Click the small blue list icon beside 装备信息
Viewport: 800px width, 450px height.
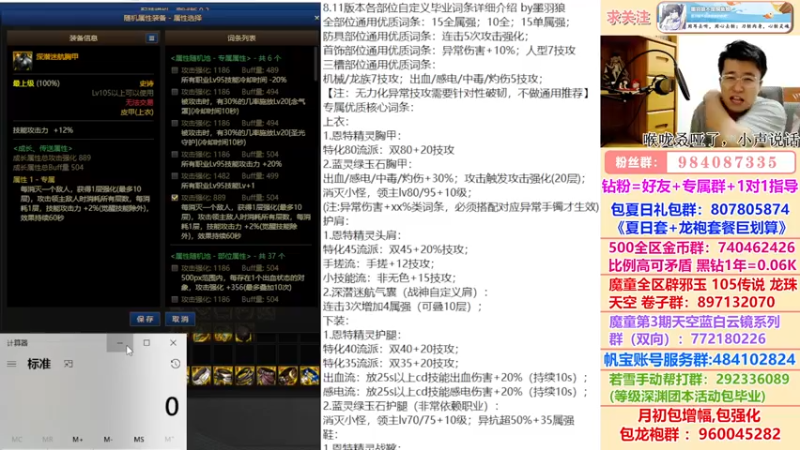pyautogui.click(x=152, y=38)
